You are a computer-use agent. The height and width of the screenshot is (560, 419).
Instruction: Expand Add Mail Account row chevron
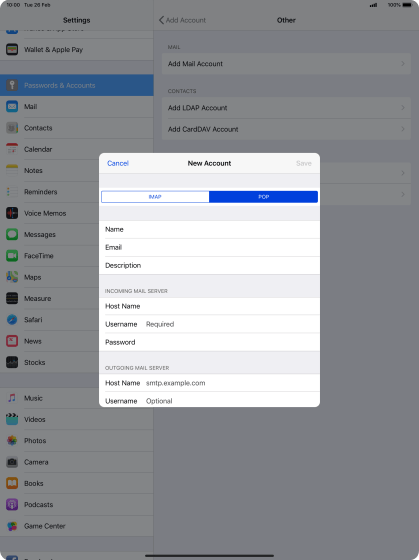[403, 64]
